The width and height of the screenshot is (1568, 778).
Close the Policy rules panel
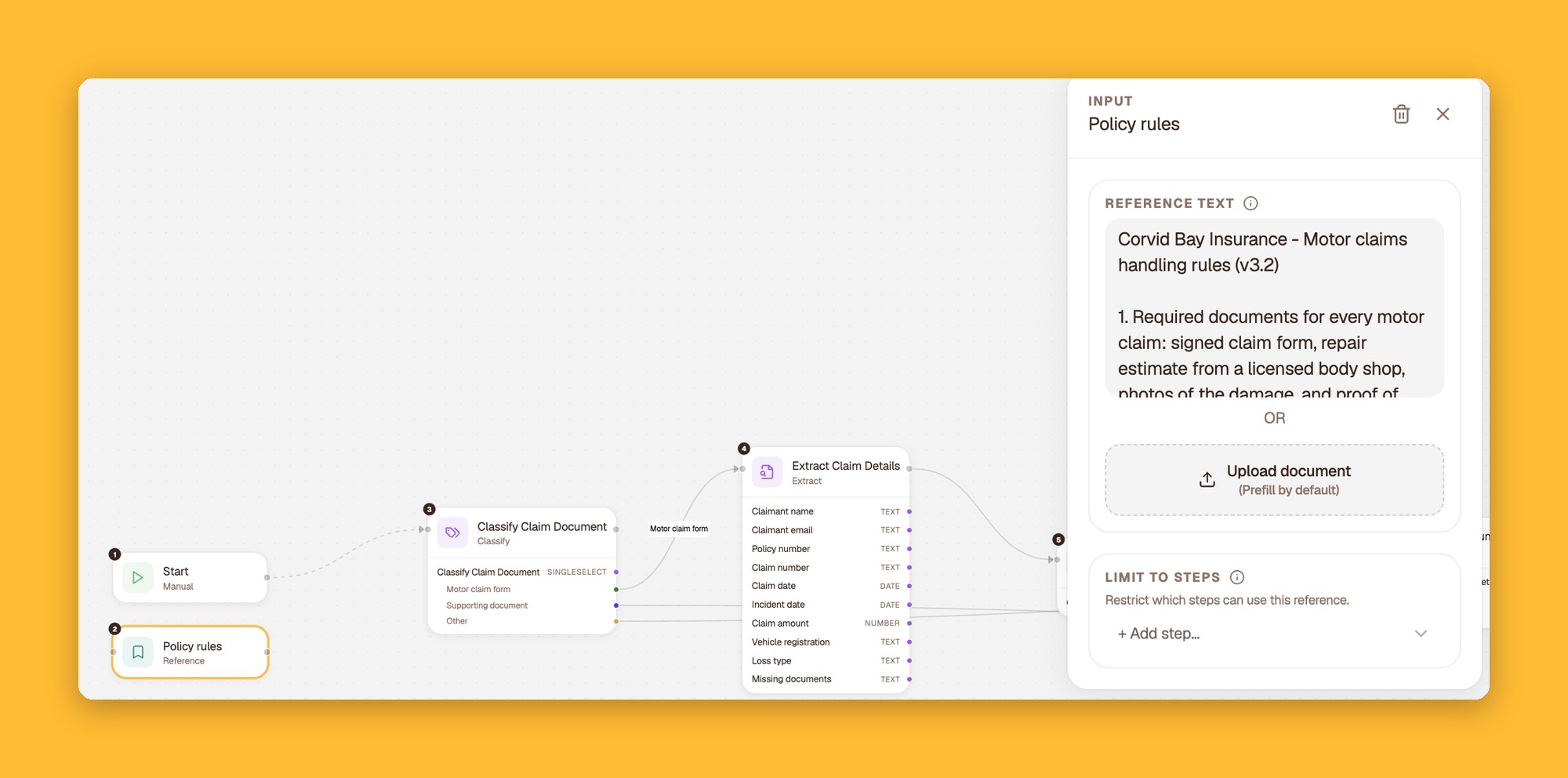pyautogui.click(x=1443, y=115)
